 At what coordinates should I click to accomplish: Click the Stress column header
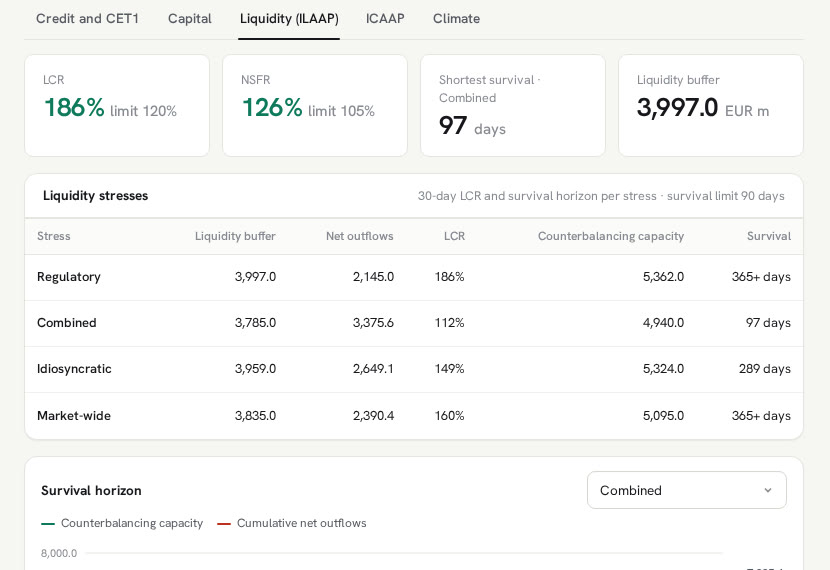pyautogui.click(x=53, y=236)
